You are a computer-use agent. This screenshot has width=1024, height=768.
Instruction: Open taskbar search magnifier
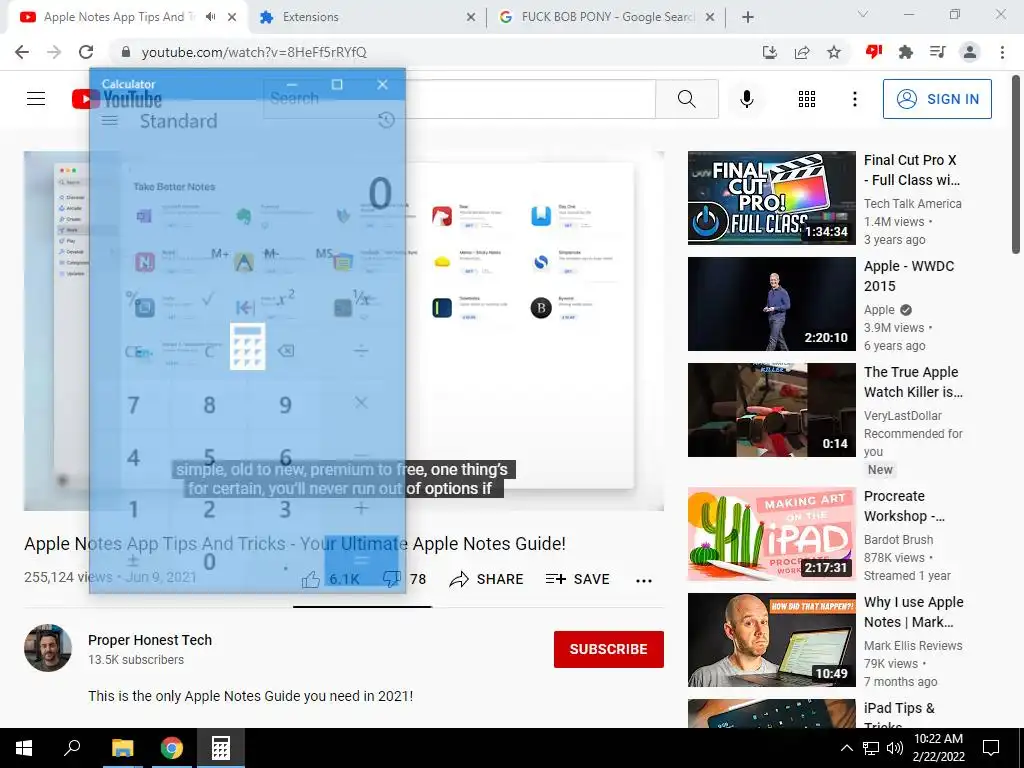[72, 748]
